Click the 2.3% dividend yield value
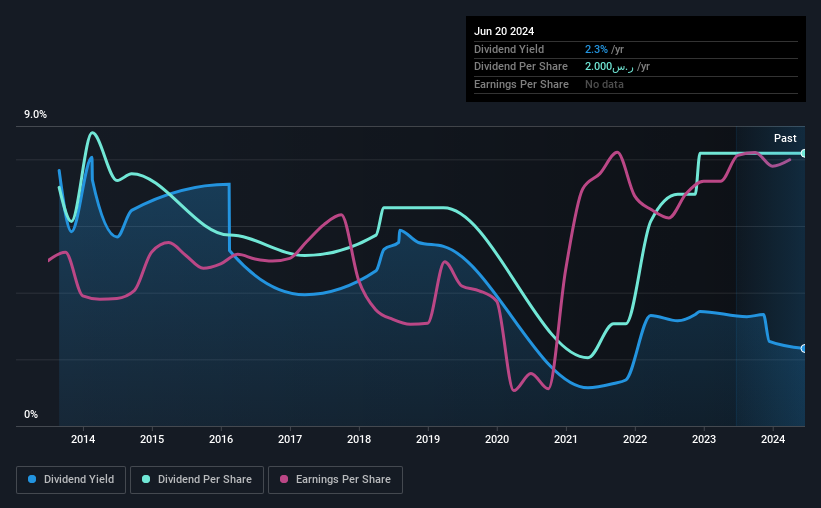The image size is (821, 508). [596, 49]
